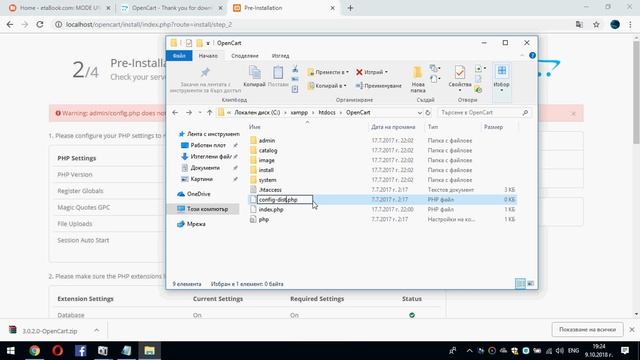Click the Explorer Help question mark icon
The height and width of the screenshot is (360, 640).
[x=532, y=56]
